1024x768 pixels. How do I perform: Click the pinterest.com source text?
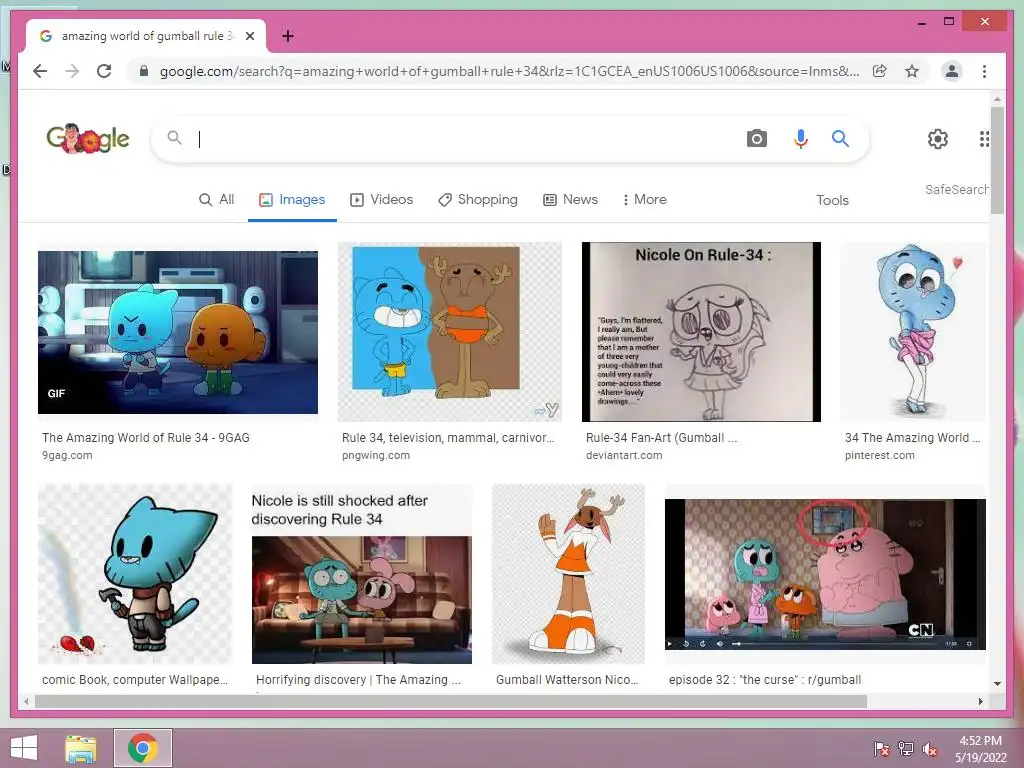tap(880, 455)
